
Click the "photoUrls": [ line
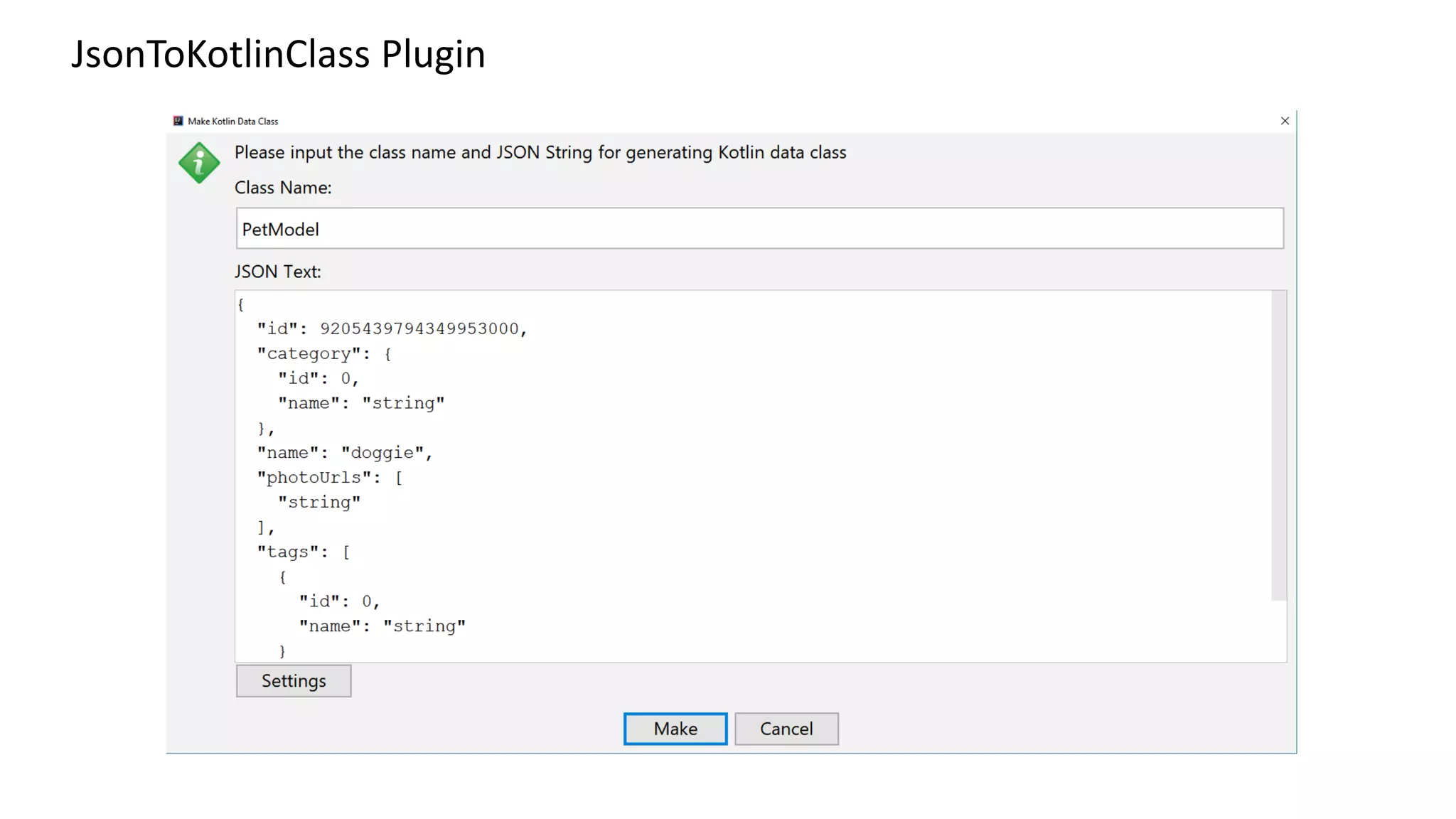coord(330,478)
